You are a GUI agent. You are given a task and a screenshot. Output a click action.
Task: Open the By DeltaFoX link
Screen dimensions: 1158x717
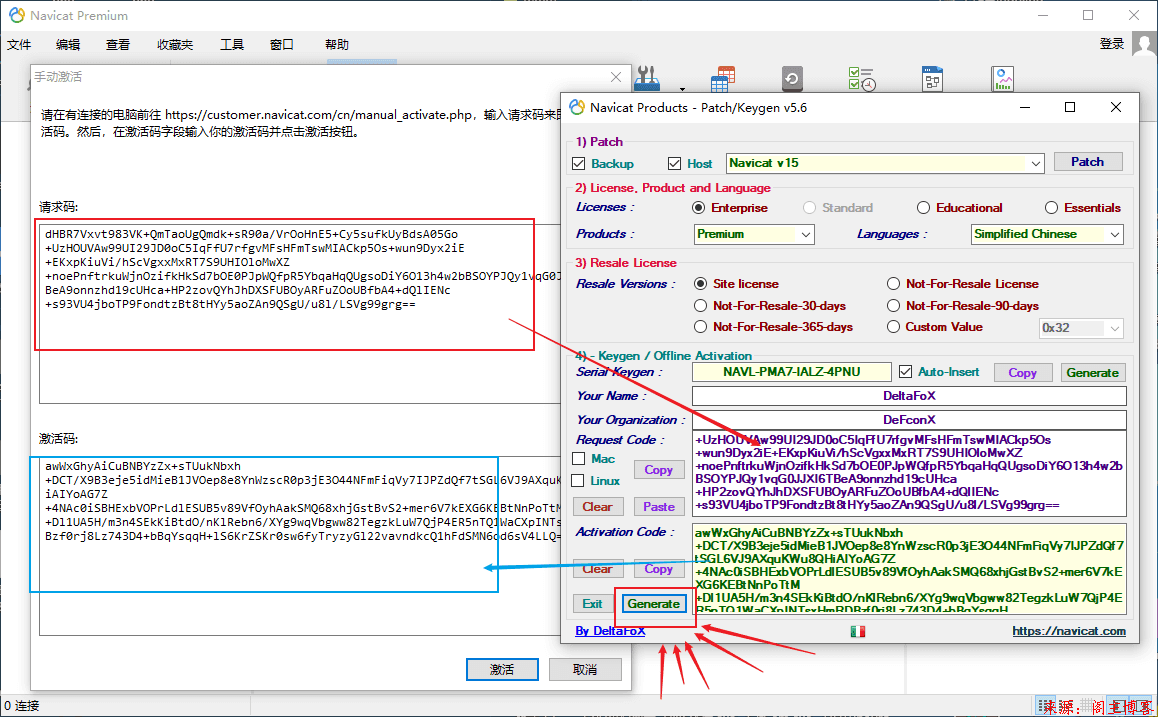pos(610,631)
